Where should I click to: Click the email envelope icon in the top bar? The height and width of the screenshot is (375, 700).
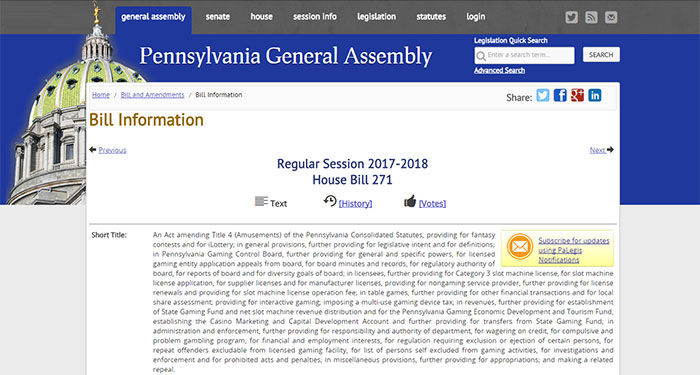click(x=611, y=17)
